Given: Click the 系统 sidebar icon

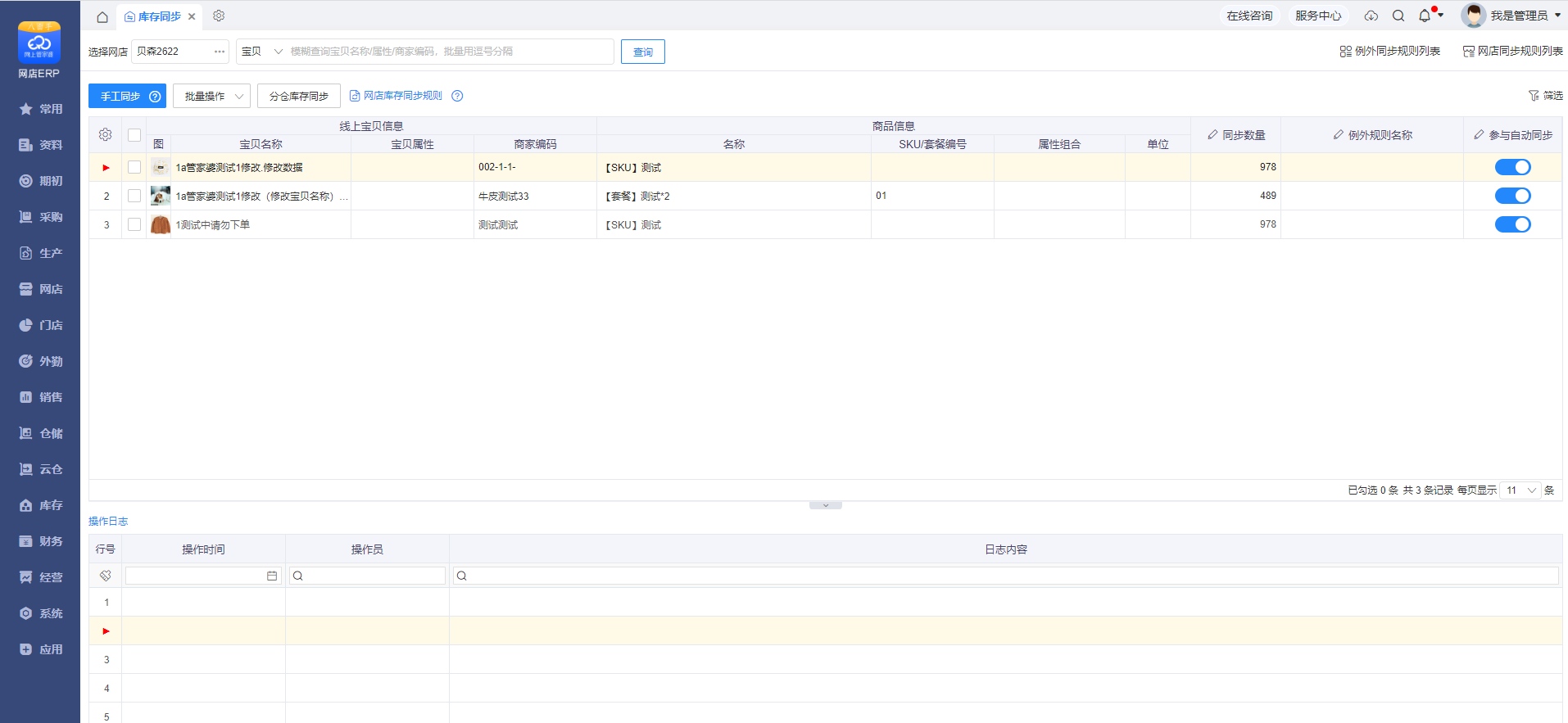Looking at the screenshot, I should tap(25, 613).
